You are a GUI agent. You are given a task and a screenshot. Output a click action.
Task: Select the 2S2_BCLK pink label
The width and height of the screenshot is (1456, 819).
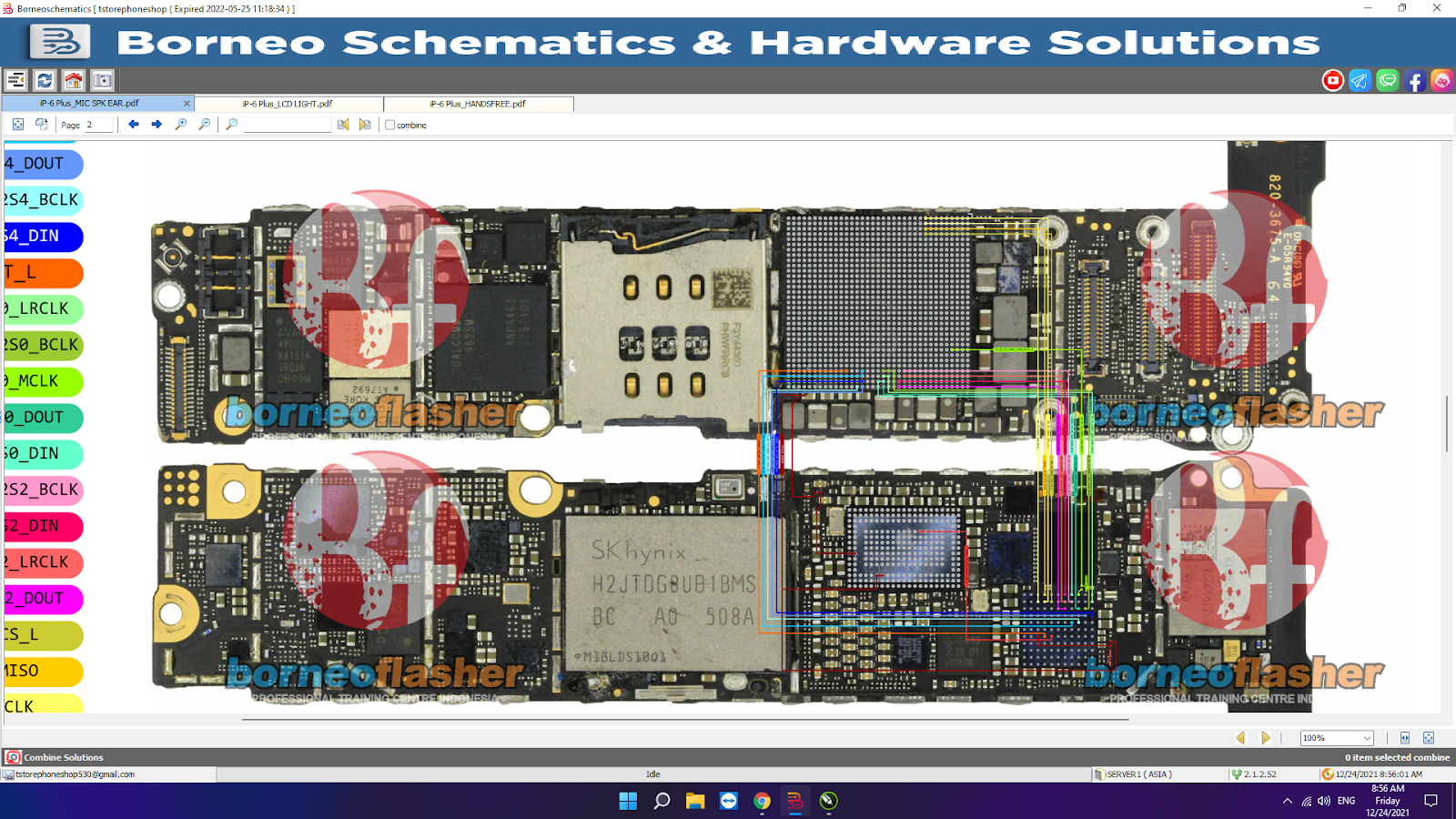44,490
